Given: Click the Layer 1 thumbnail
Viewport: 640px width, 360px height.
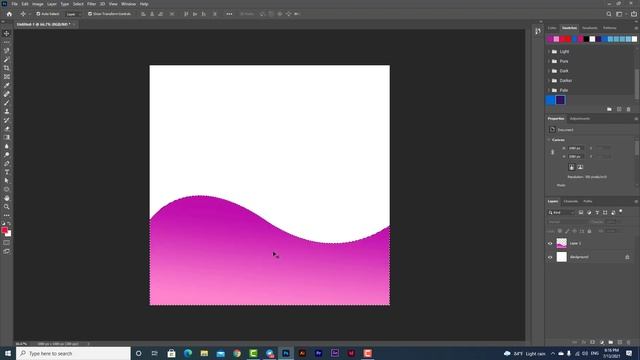Looking at the screenshot, I should coord(562,244).
